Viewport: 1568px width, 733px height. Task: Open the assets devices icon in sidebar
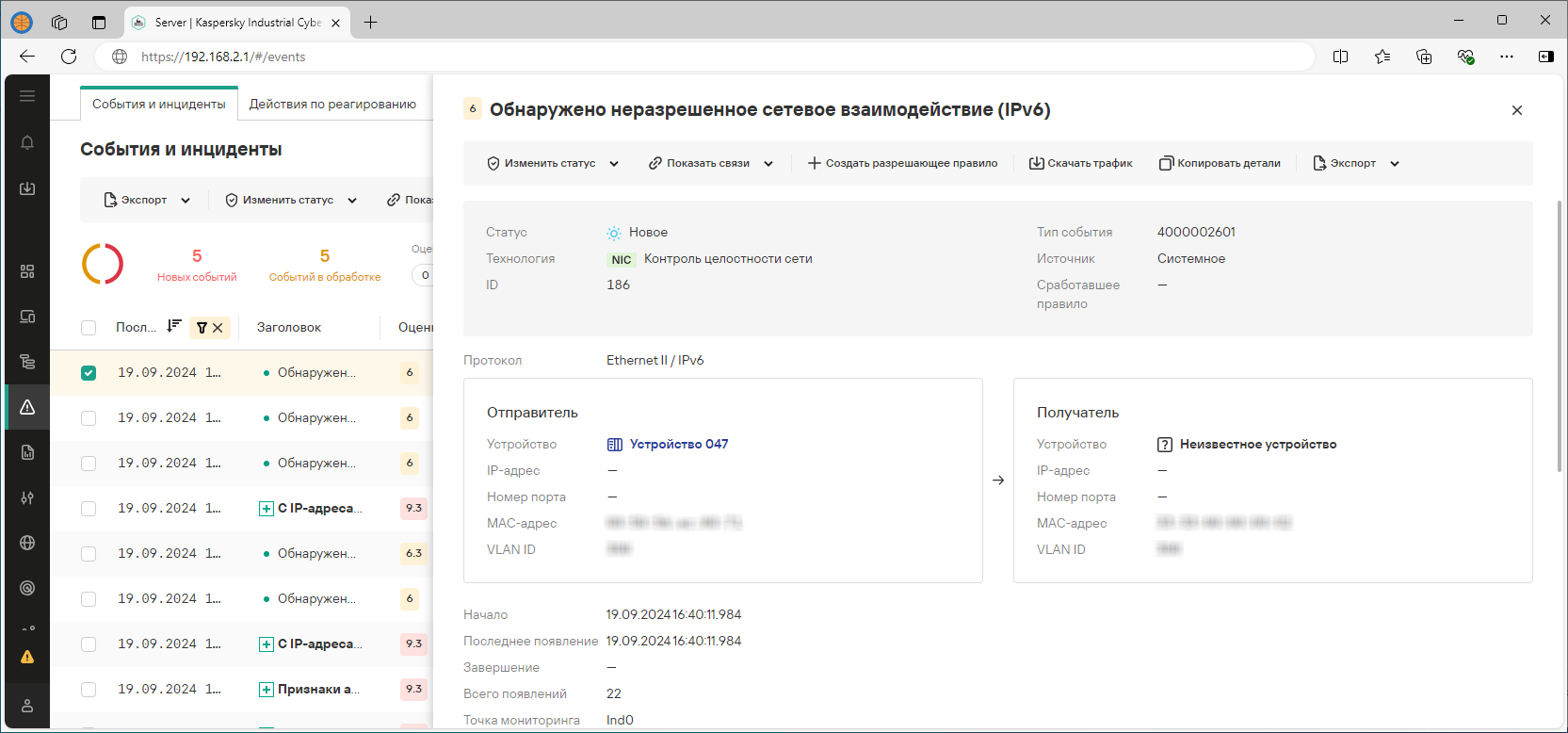27,317
